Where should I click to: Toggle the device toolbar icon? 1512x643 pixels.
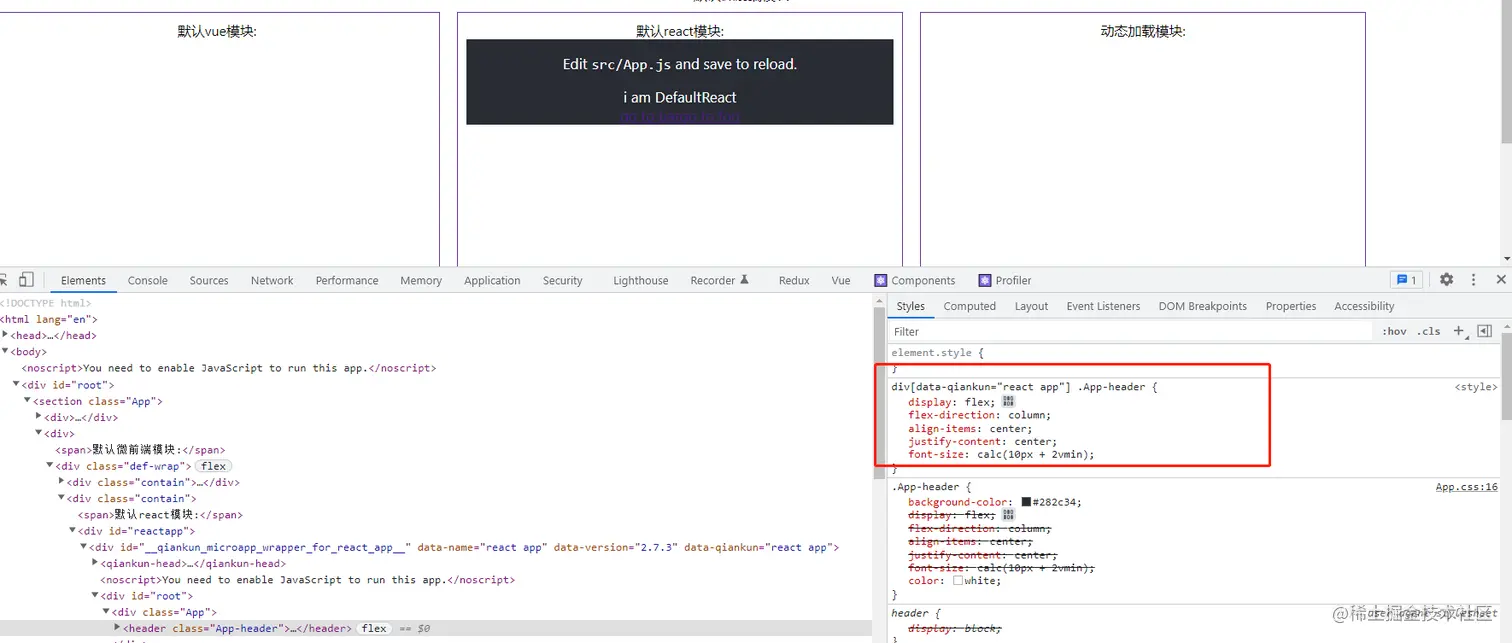coord(26,280)
